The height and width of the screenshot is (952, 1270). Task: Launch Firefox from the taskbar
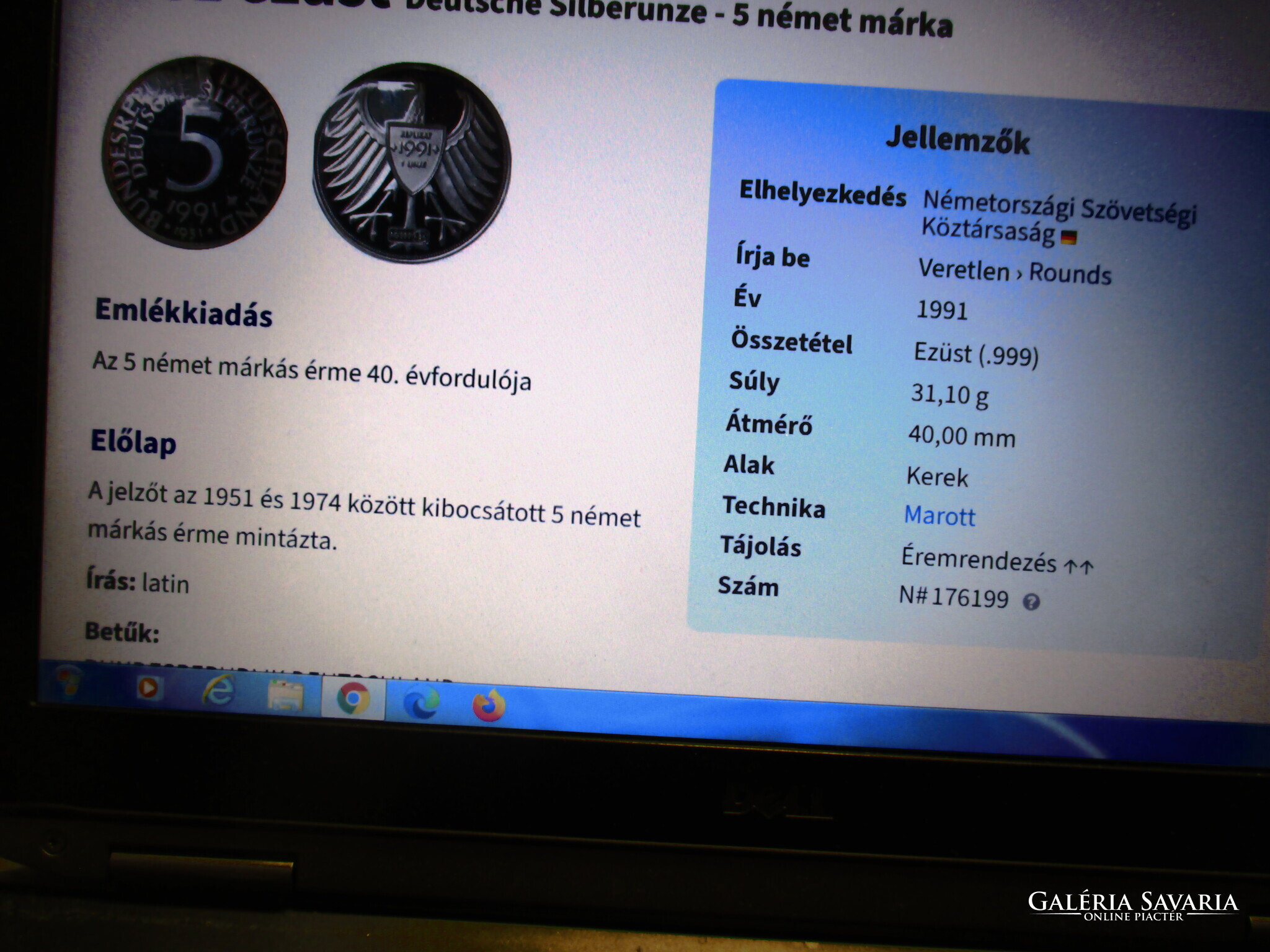pyautogui.click(x=489, y=705)
